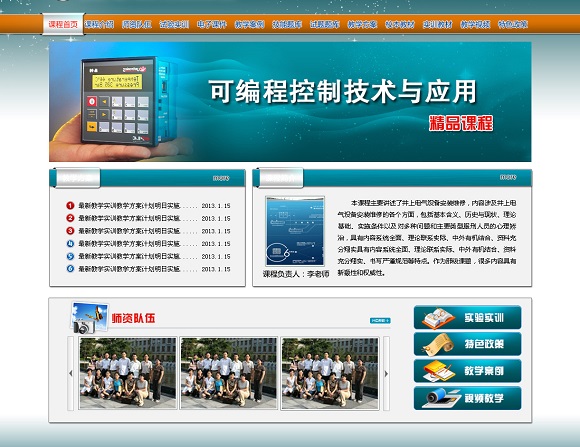The image size is (580, 447).
Task: Open more link in the left news panel
Action: click(221, 178)
